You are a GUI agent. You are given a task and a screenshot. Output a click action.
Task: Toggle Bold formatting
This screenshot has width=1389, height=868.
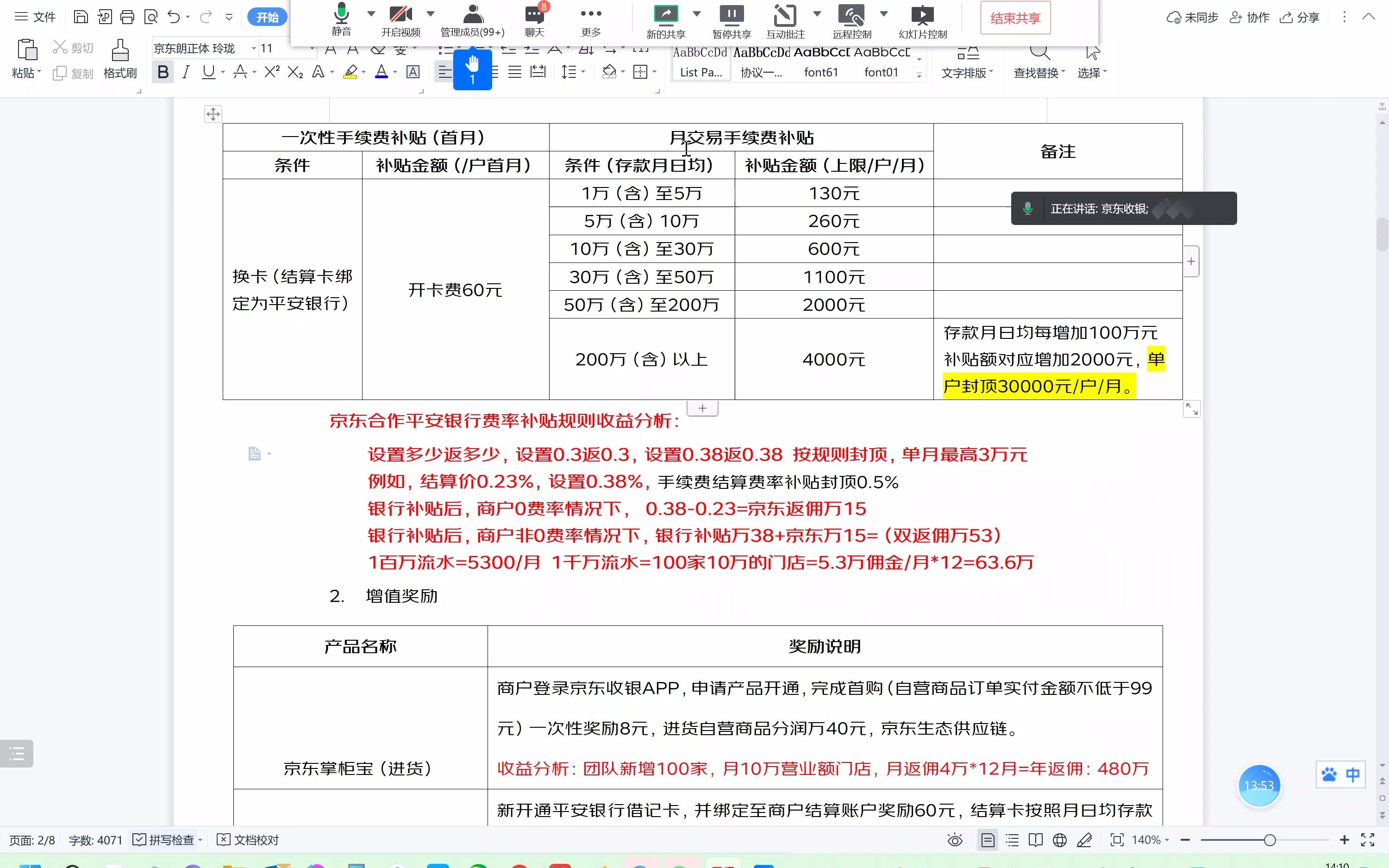(163, 72)
